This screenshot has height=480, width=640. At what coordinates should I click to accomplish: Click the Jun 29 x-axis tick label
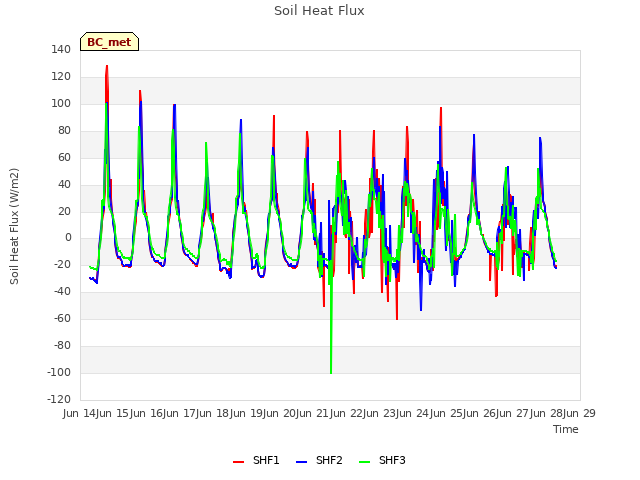click(580, 413)
